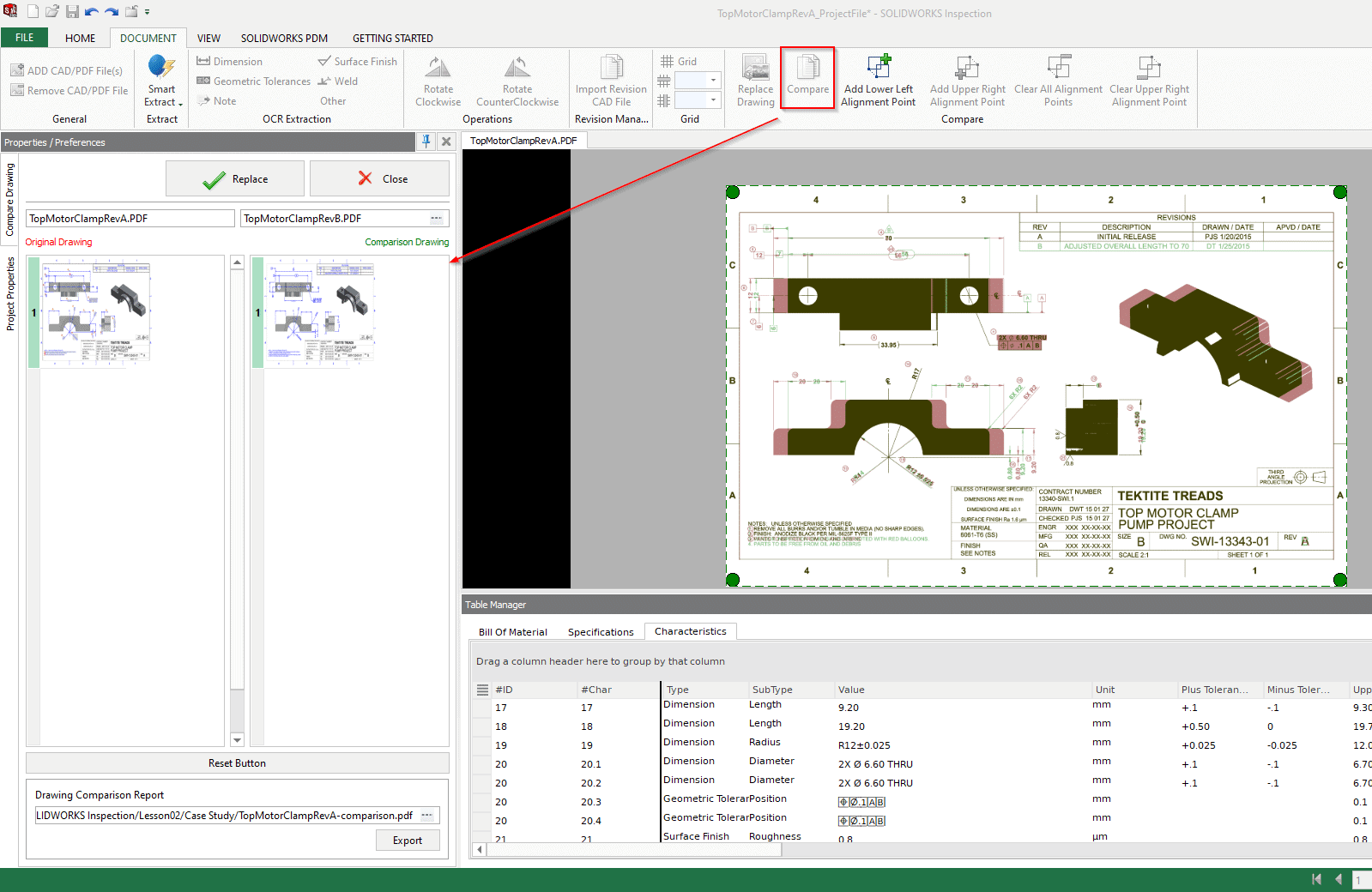1372x892 pixels.
Task: Click the Compare documents ribbon icon
Action: click(x=807, y=67)
